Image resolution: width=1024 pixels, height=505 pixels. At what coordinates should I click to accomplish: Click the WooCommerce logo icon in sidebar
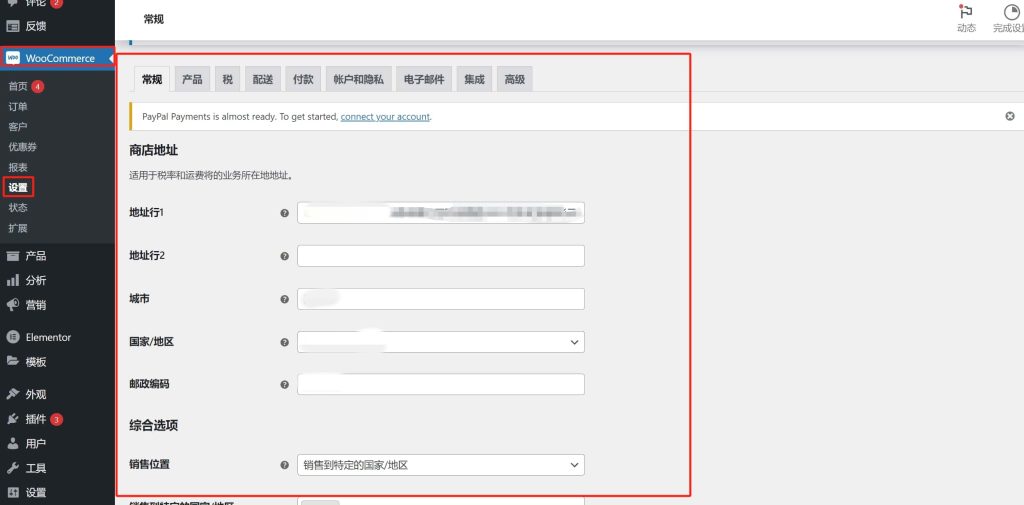[x=12, y=58]
